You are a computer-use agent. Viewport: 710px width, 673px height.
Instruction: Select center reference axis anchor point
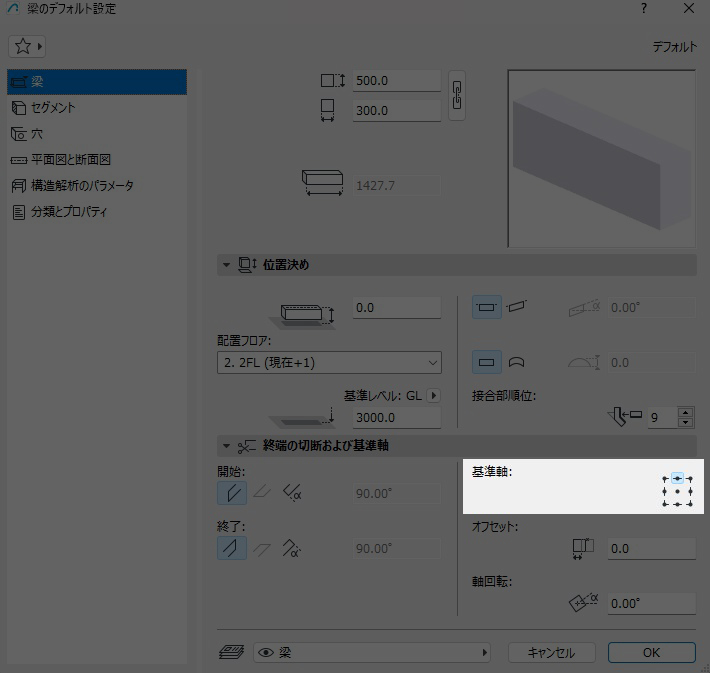tap(677, 492)
